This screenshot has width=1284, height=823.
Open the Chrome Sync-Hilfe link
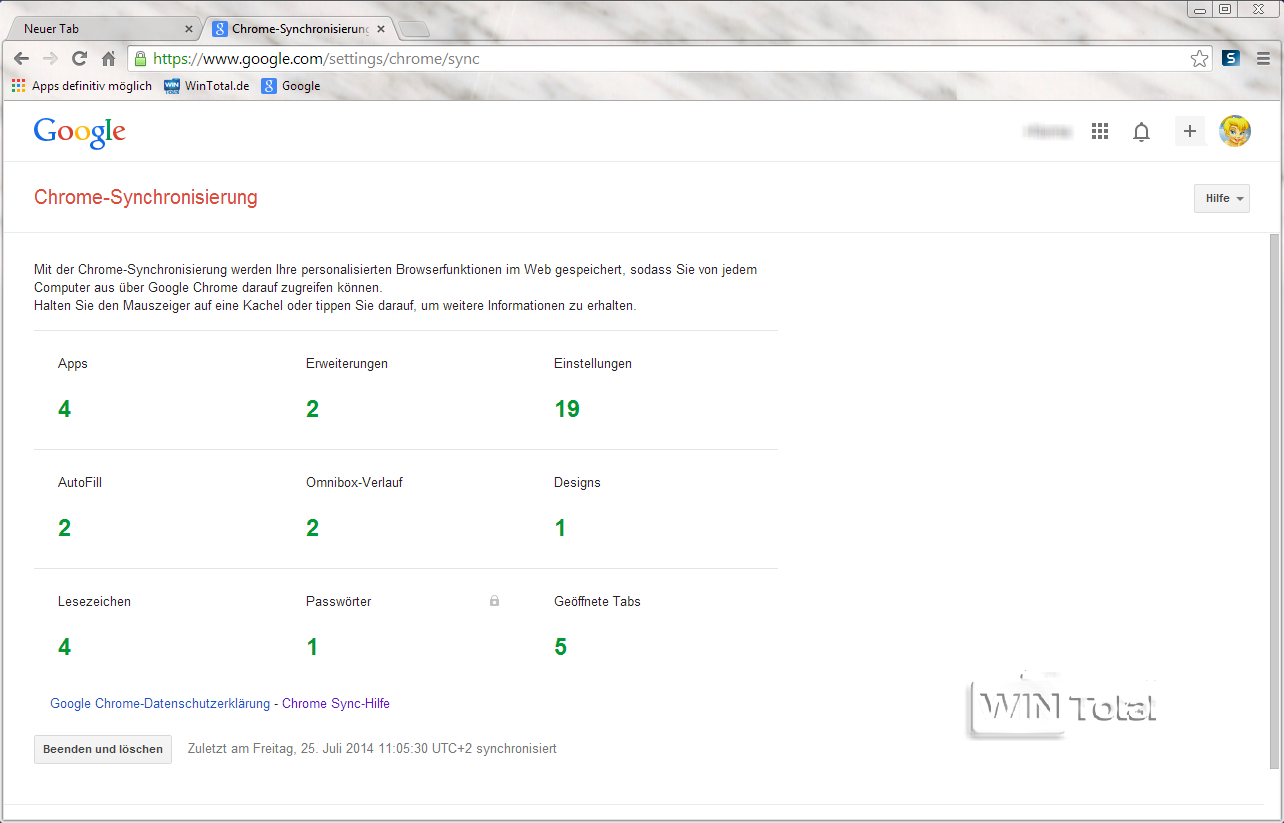336,703
